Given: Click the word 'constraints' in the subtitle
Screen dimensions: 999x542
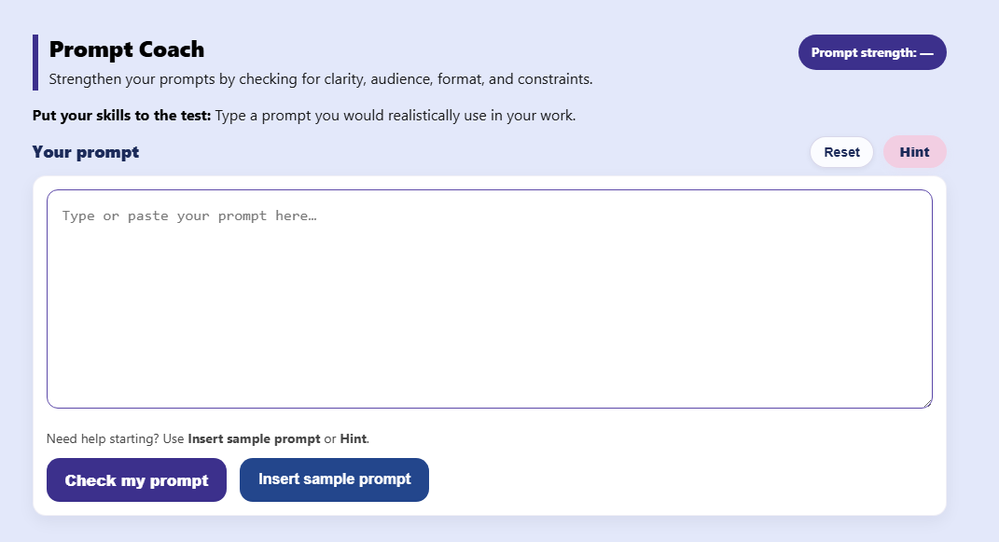Looking at the screenshot, I should (x=554, y=78).
